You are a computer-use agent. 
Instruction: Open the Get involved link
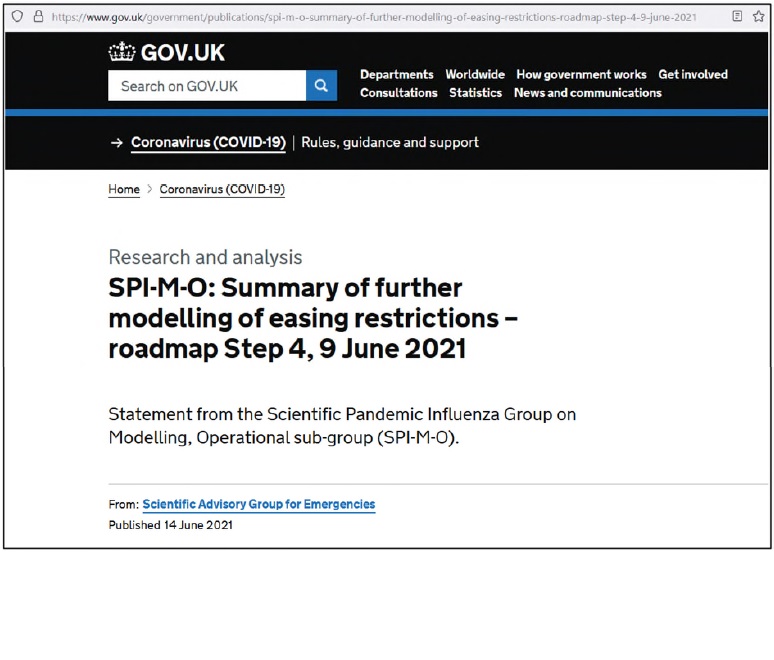[x=693, y=75]
